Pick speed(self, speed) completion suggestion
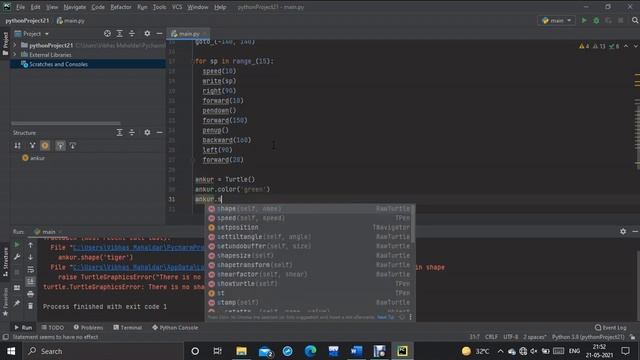The height and width of the screenshot is (360, 640). (310, 218)
